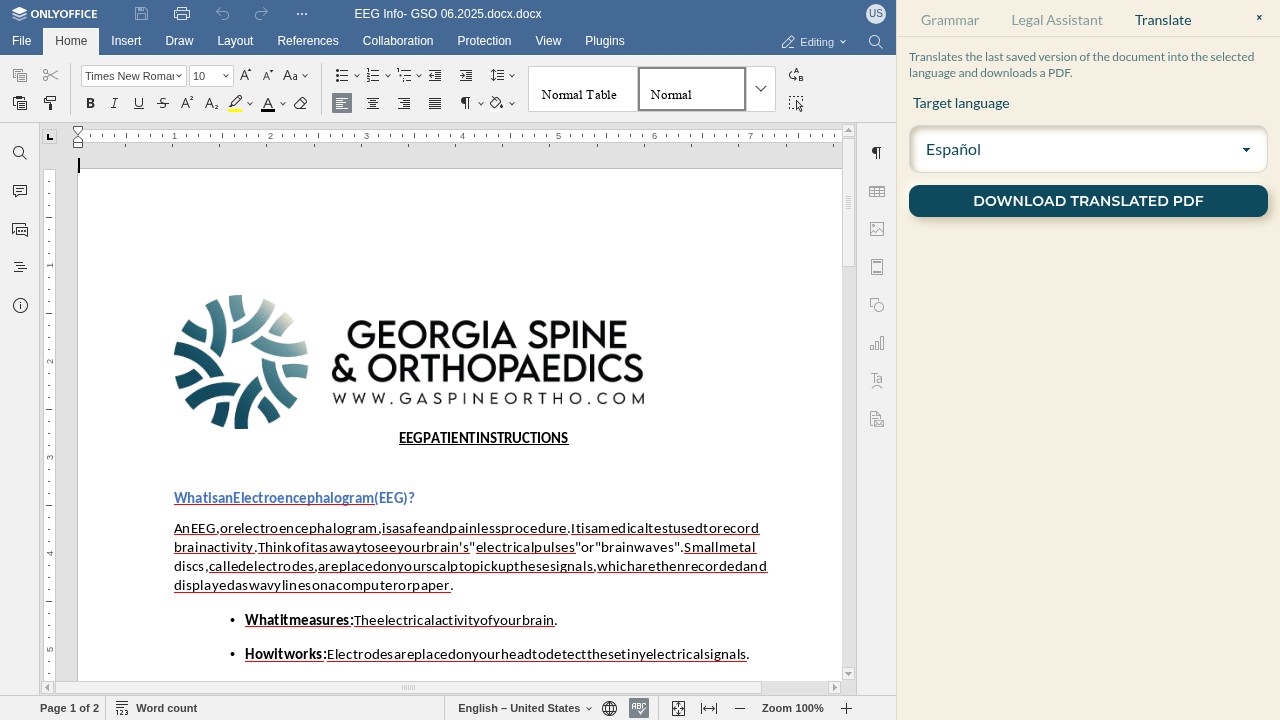
Task: Open the References tab
Action: (x=308, y=41)
